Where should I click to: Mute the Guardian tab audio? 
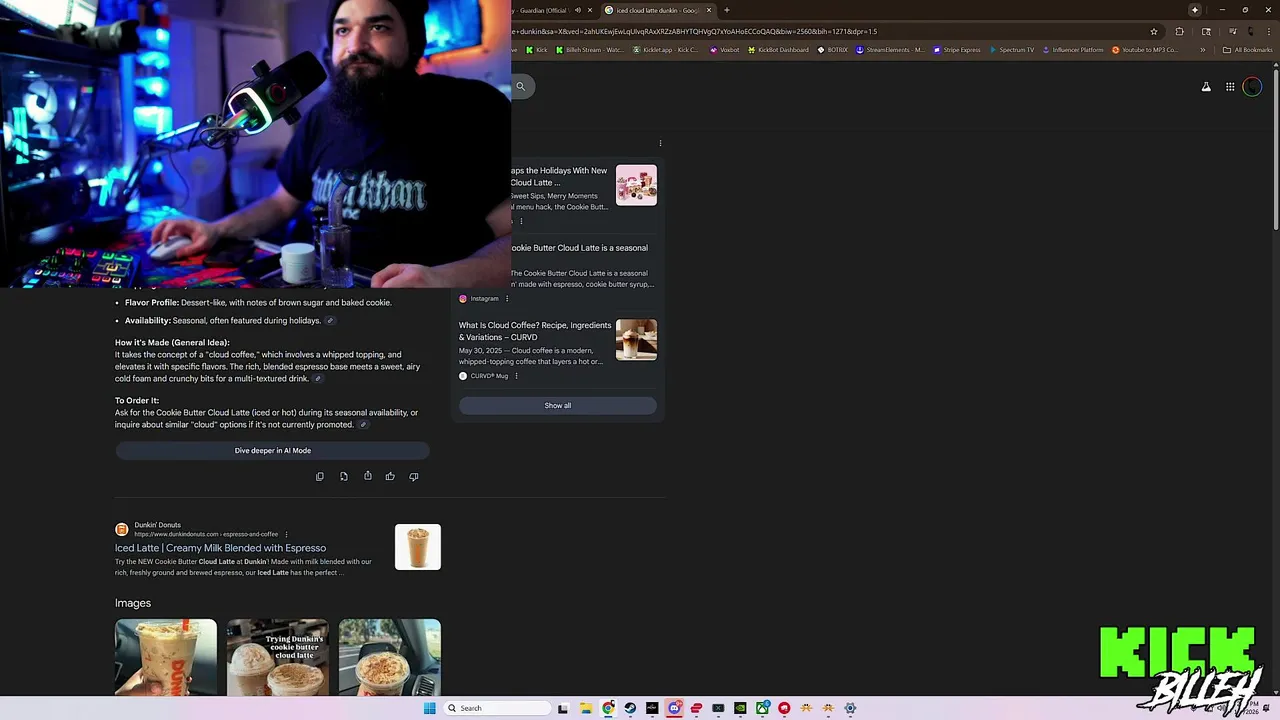[577, 10]
